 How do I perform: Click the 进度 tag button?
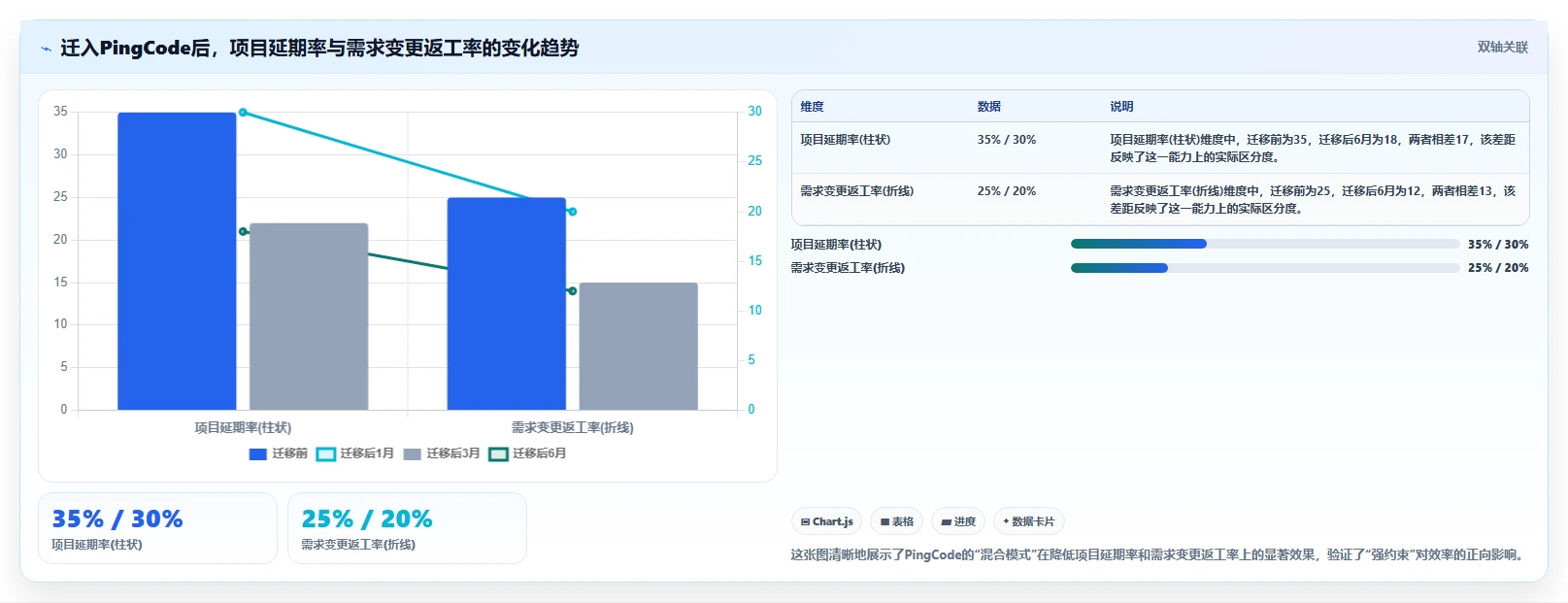coord(957,521)
